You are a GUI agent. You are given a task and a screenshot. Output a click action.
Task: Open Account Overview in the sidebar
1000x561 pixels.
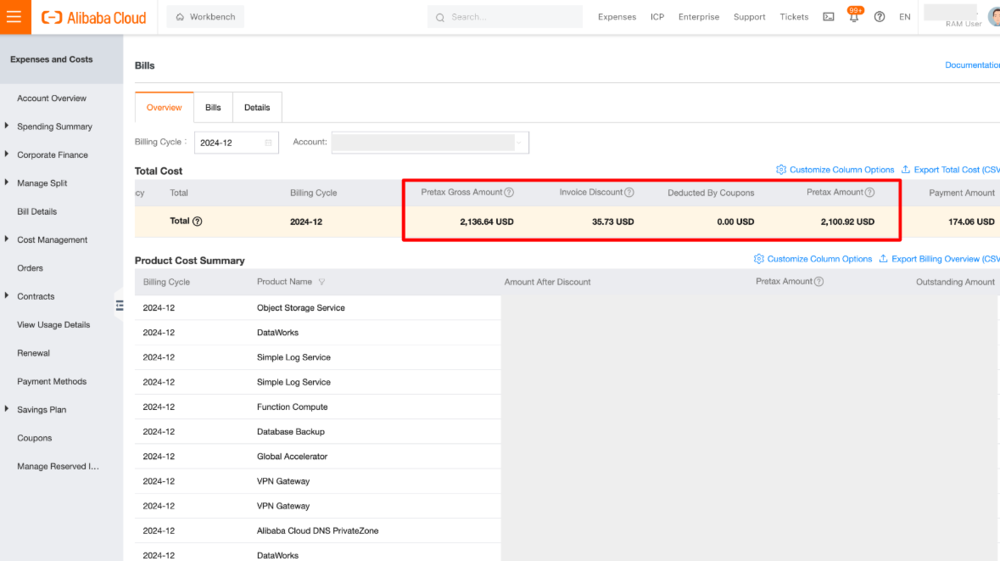click(x=52, y=98)
